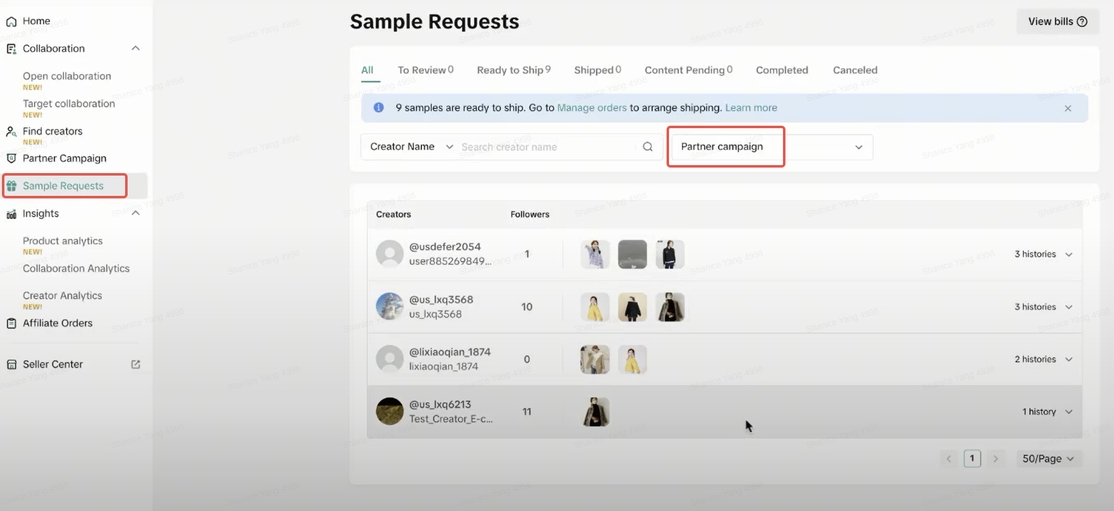
Task: Click the Partner Campaign shield icon
Action: click(11, 159)
